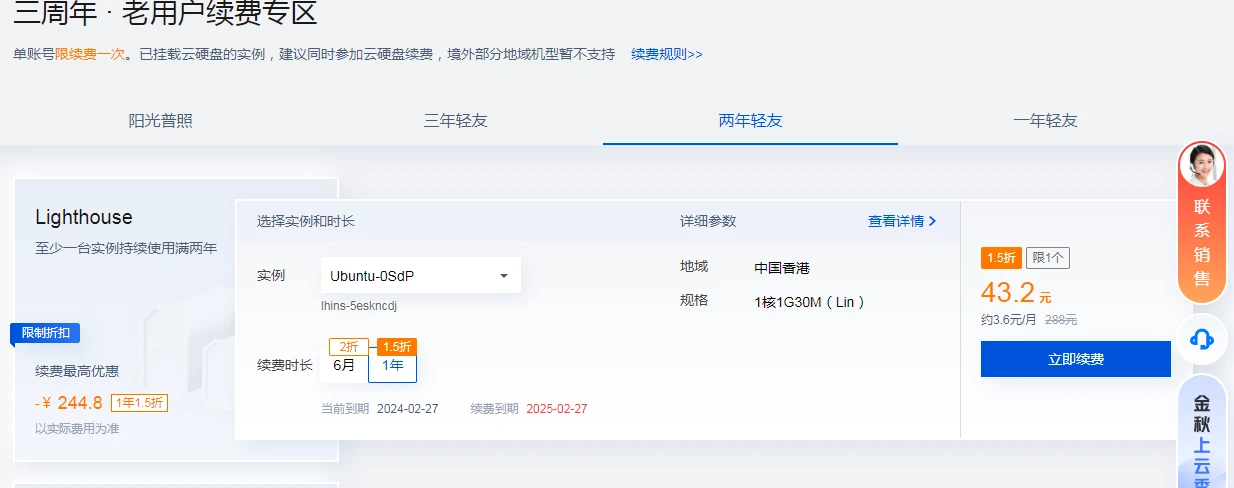Screen dimensions: 1234x488
Task: Select the 1年 renewal duration option
Action: pyautogui.click(x=392, y=366)
